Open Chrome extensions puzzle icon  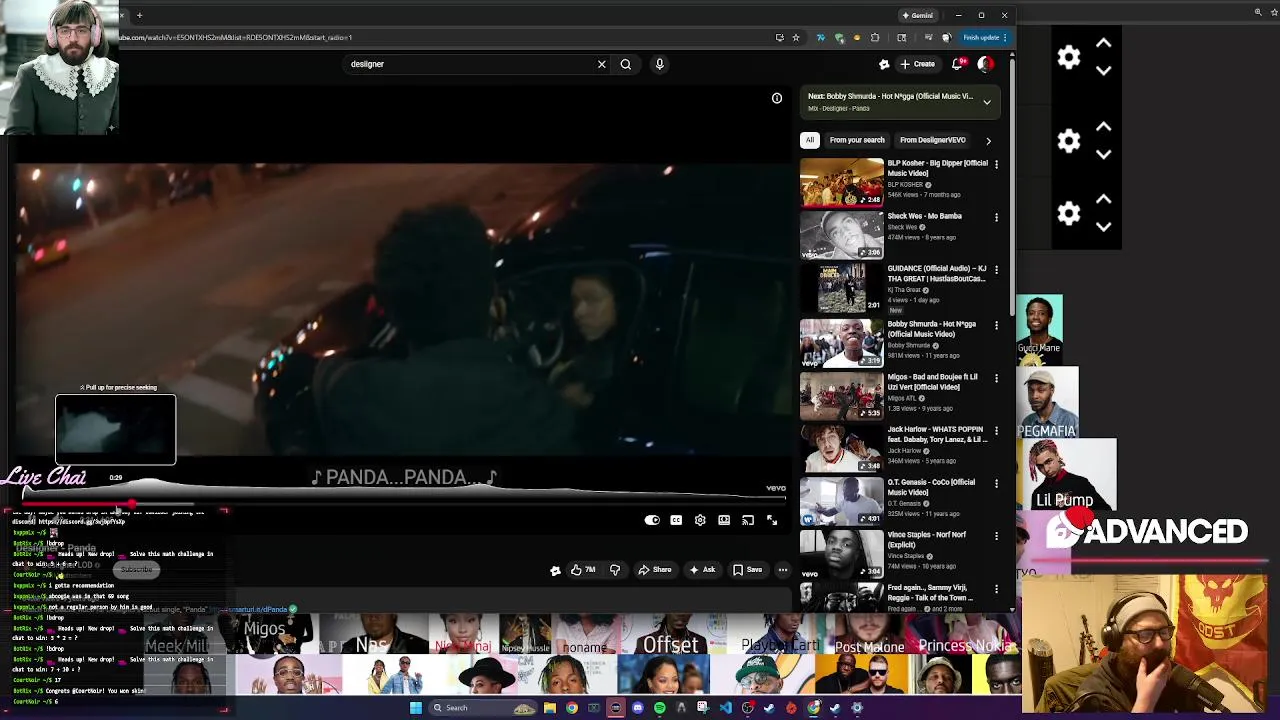[875, 37]
